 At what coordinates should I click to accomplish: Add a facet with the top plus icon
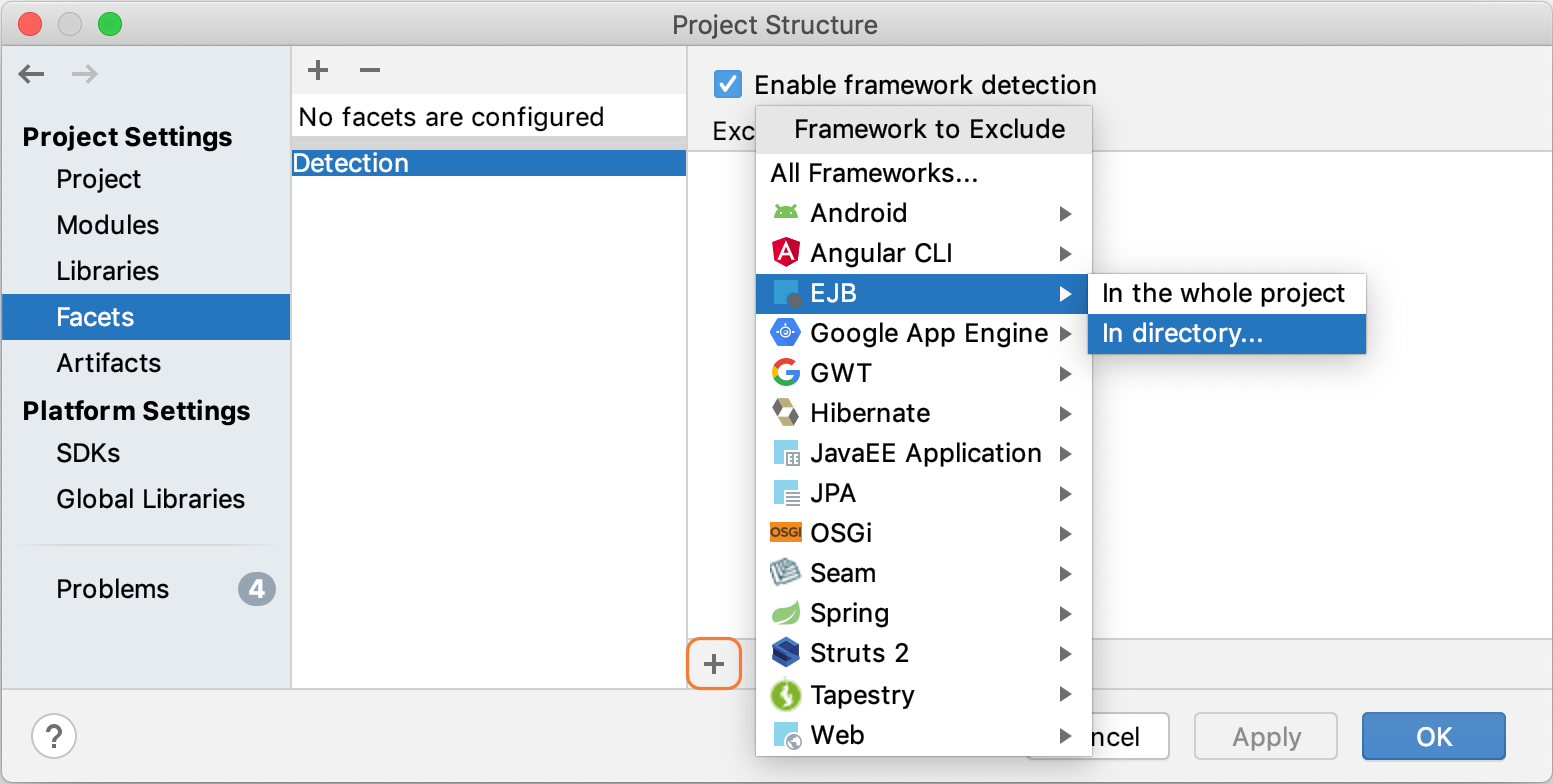(x=318, y=70)
